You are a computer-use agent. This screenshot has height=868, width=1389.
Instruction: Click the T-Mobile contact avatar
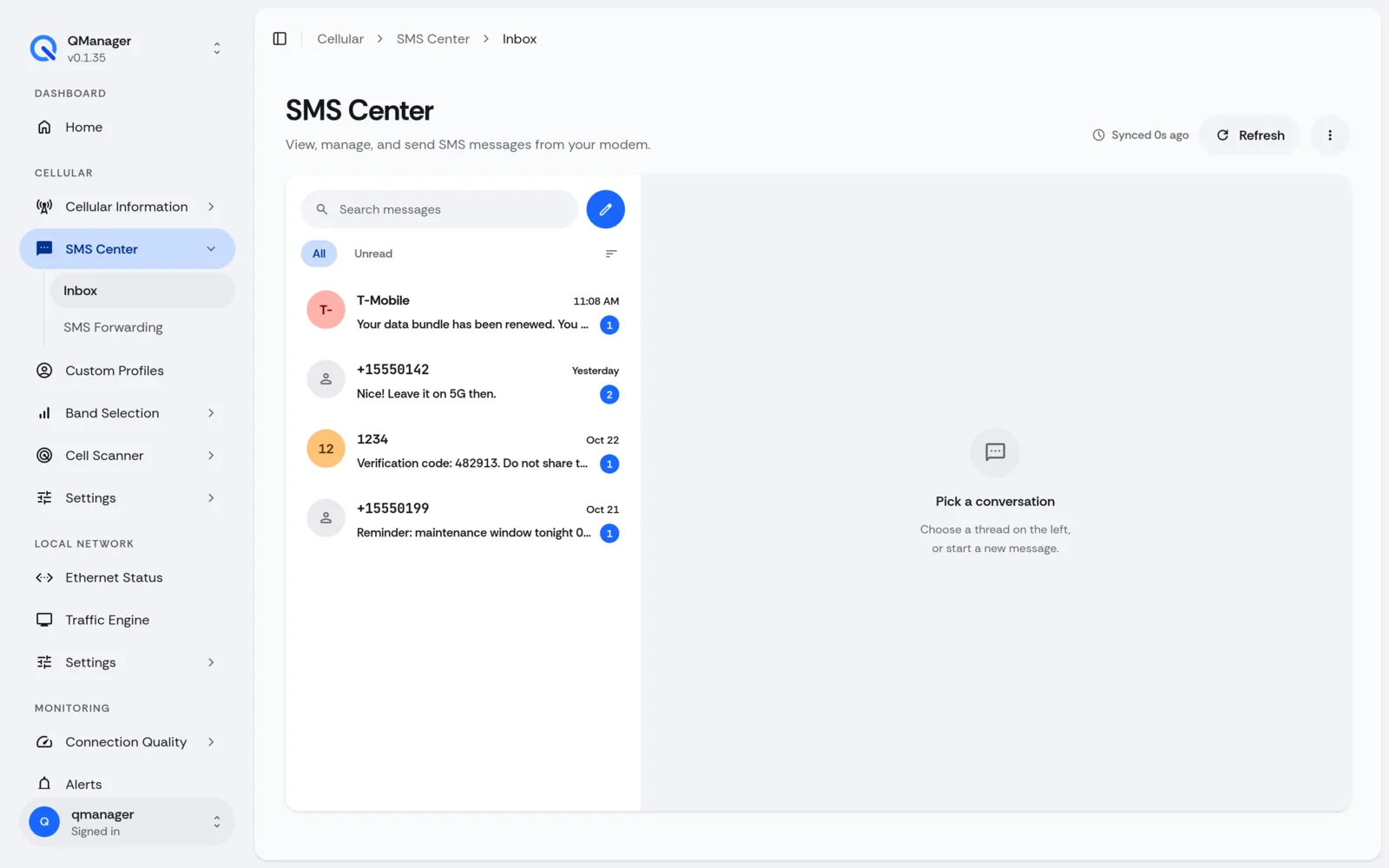coord(326,310)
